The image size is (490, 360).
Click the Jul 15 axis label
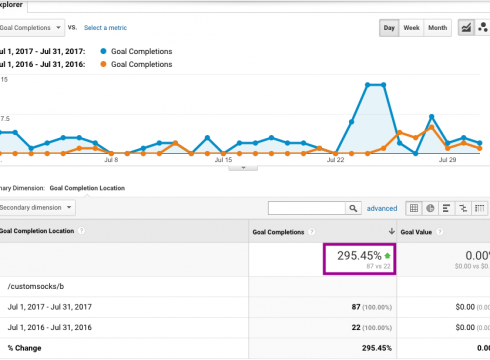[223, 160]
